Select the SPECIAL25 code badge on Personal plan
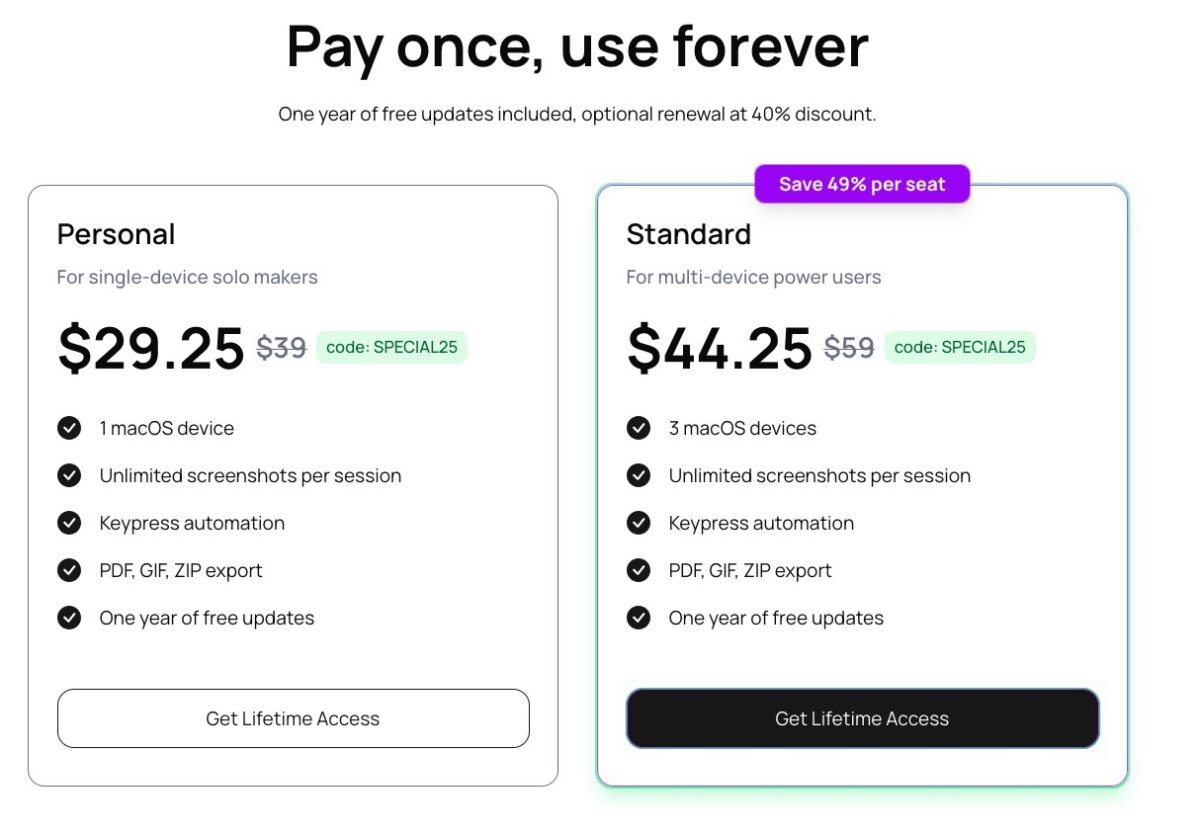The image size is (1200, 835). point(392,347)
